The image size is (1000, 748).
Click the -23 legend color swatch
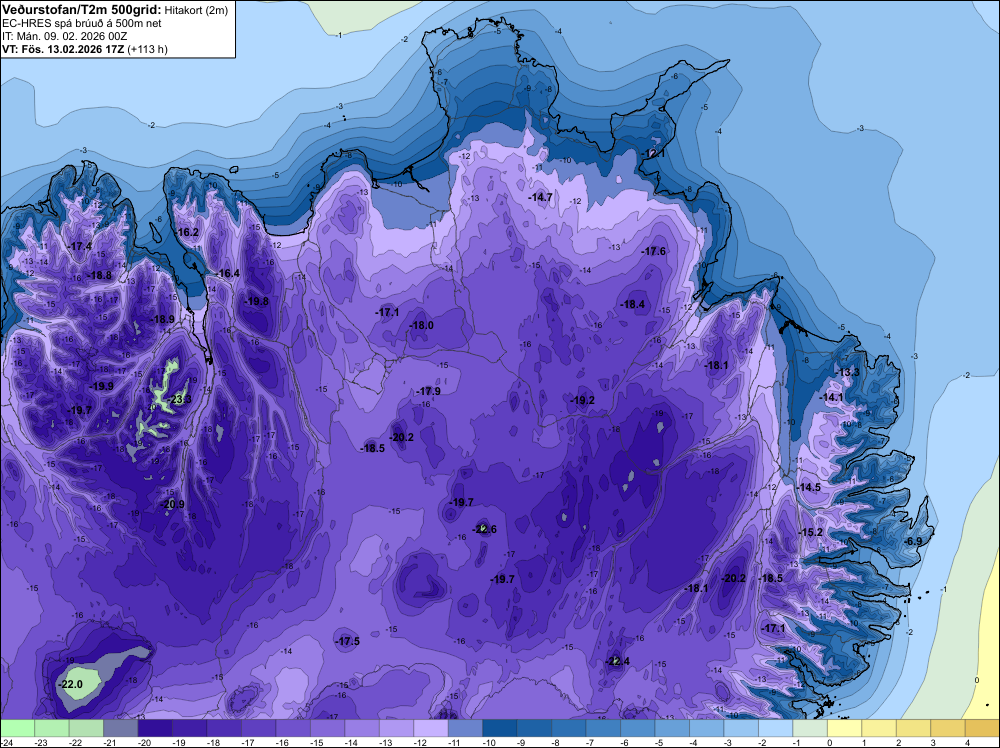[x=52, y=728]
